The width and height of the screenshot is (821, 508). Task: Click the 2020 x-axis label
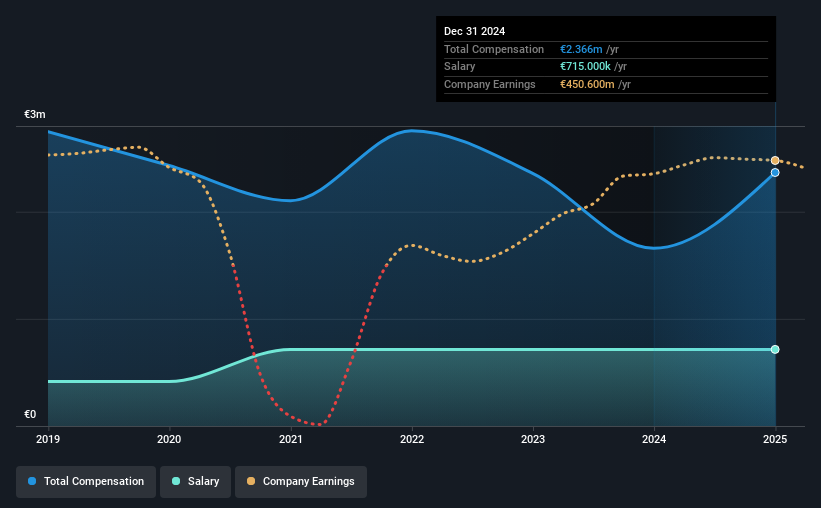pos(169,439)
